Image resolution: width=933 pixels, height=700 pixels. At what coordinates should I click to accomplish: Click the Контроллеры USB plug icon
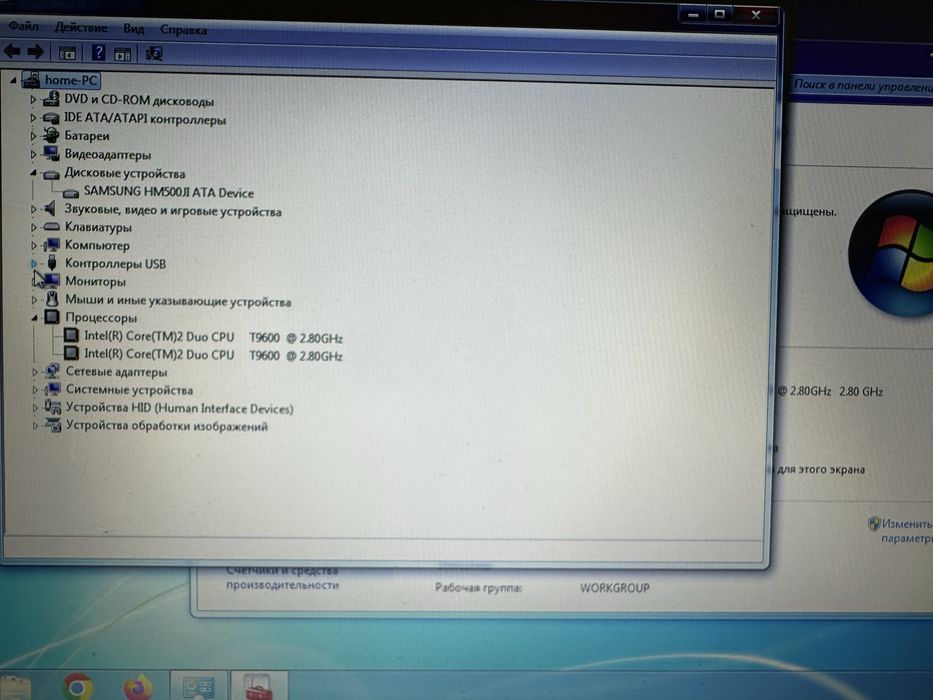point(52,262)
